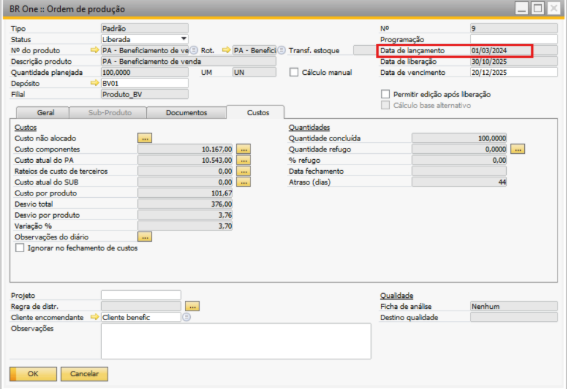Open link arrow beside Depósito field
This screenshot has height=390, width=567.
[x=94, y=83]
